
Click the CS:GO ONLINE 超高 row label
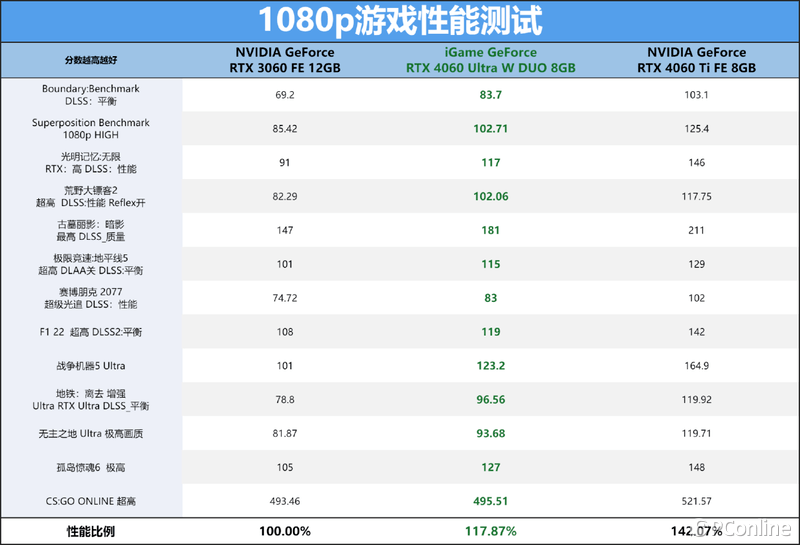click(91, 501)
